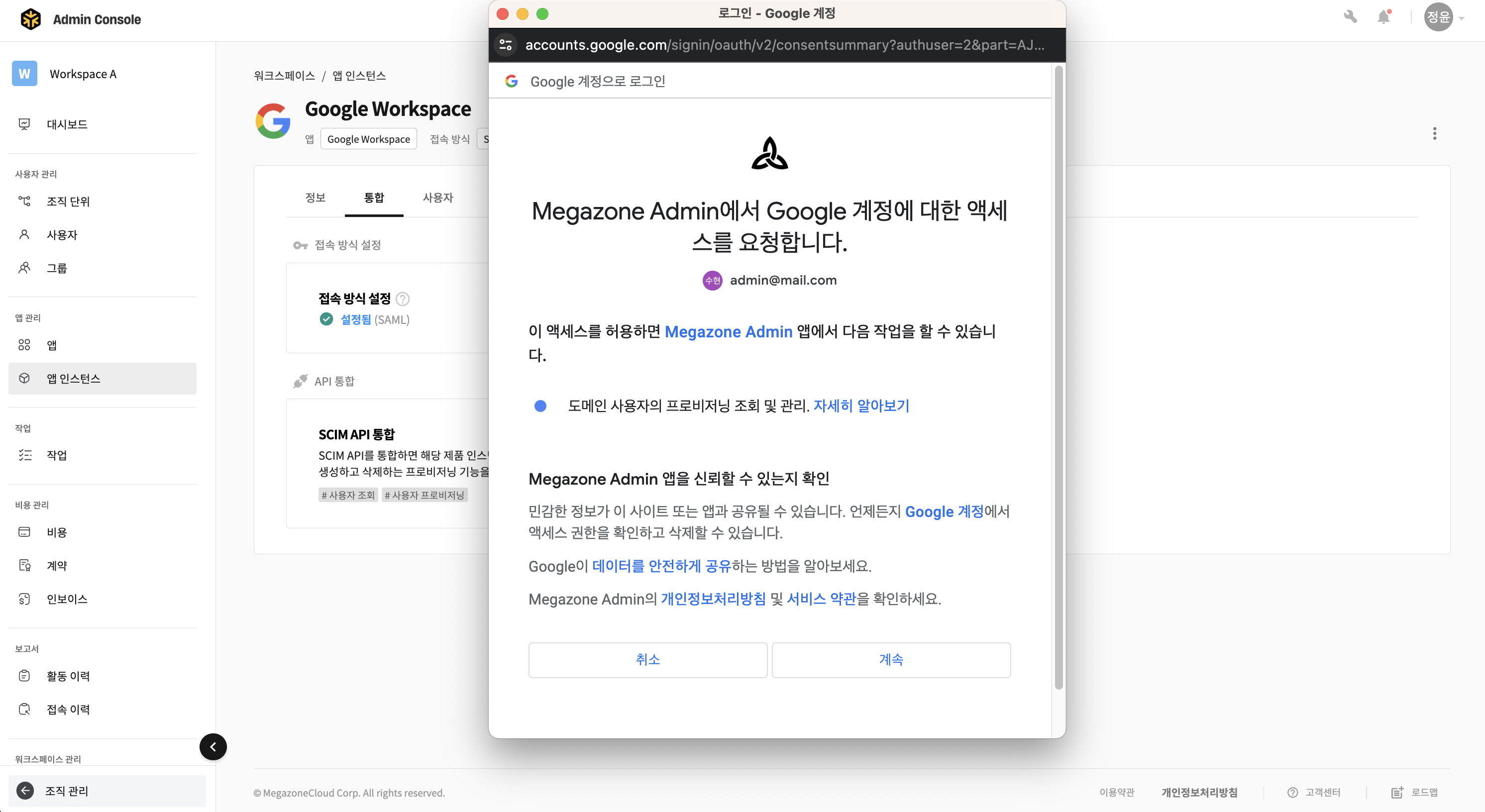Click the site settings icon in address bar
The height and width of the screenshot is (812, 1485).
(506, 44)
